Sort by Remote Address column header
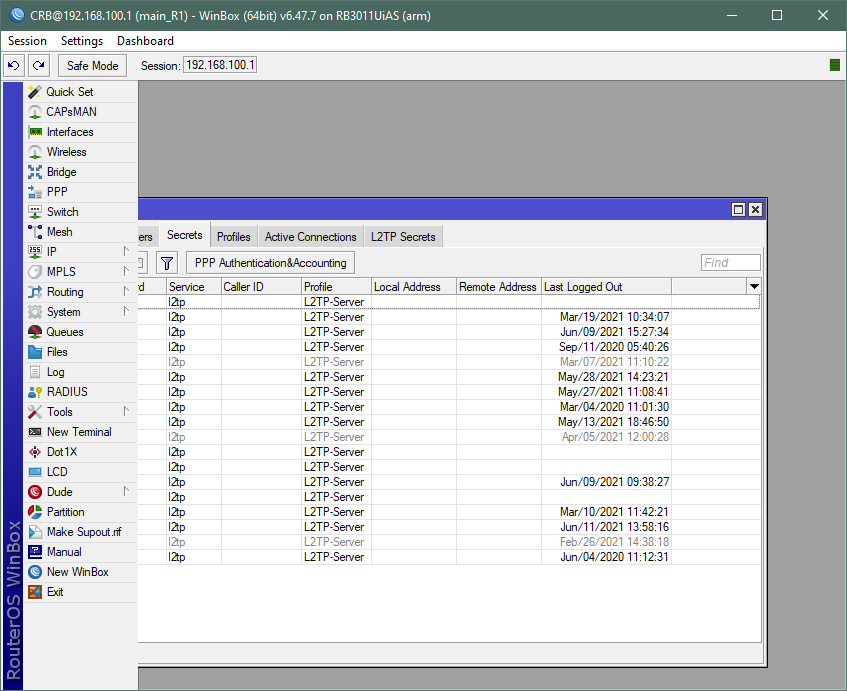 pos(499,286)
